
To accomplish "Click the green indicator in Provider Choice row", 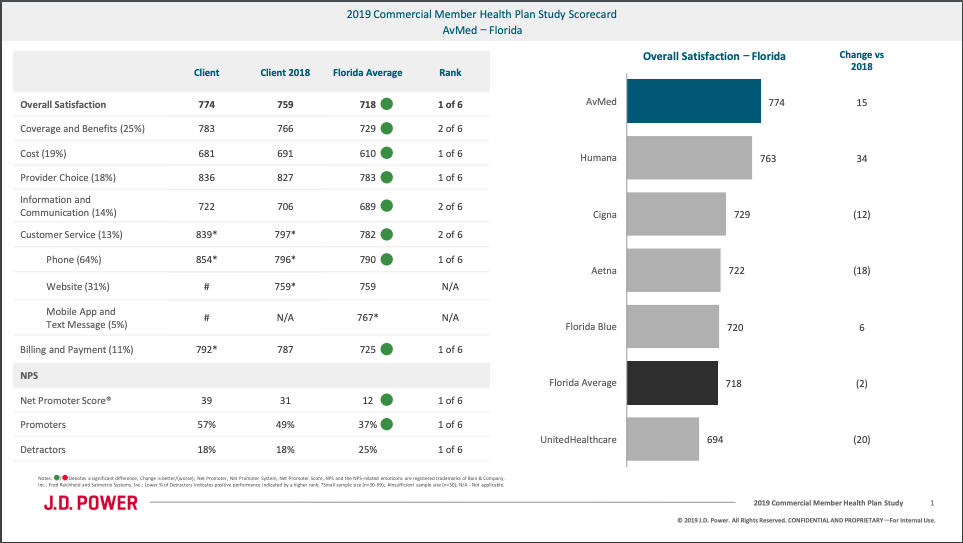I will [x=386, y=178].
